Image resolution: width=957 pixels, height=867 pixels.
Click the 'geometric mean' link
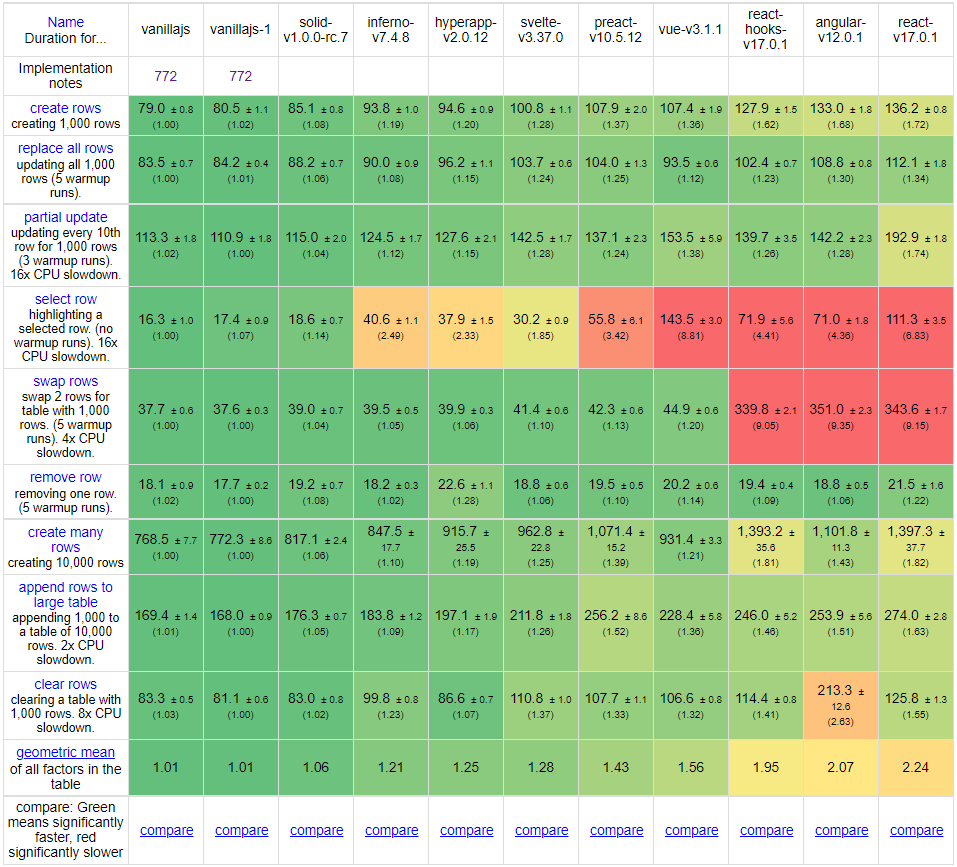65,752
